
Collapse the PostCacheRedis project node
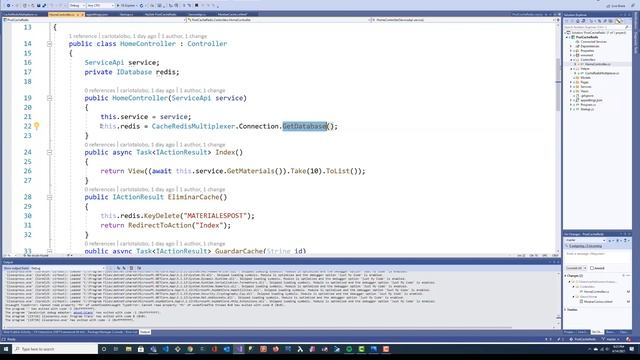pos(568,37)
